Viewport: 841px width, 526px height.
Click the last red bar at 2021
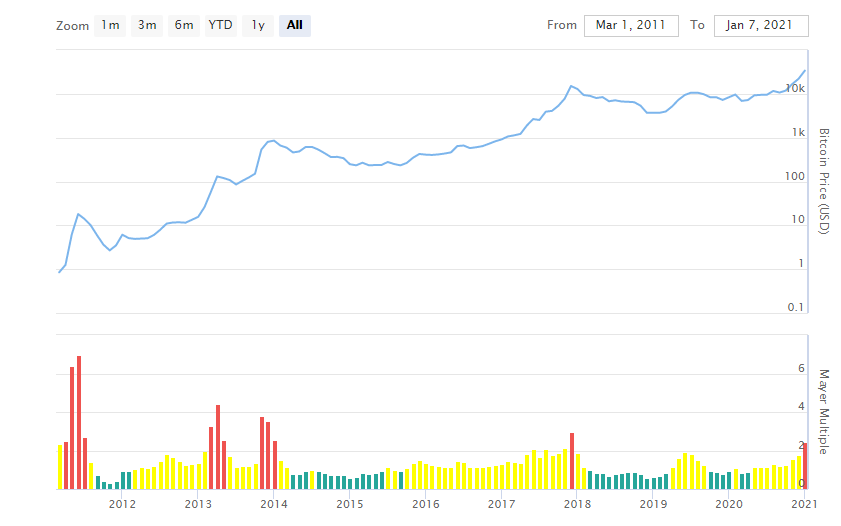[x=805, y=466]
